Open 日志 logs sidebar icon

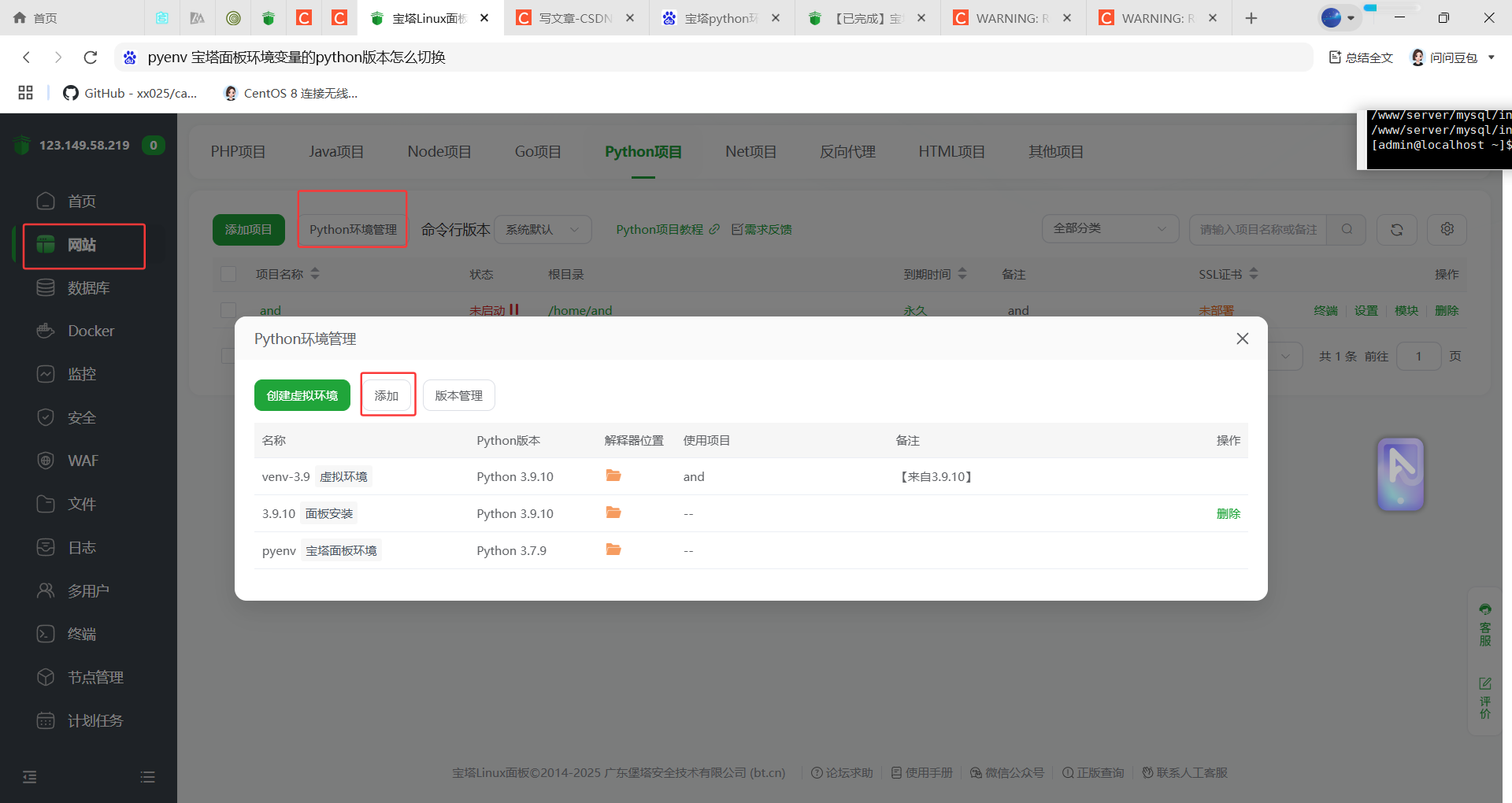[46, 547]
